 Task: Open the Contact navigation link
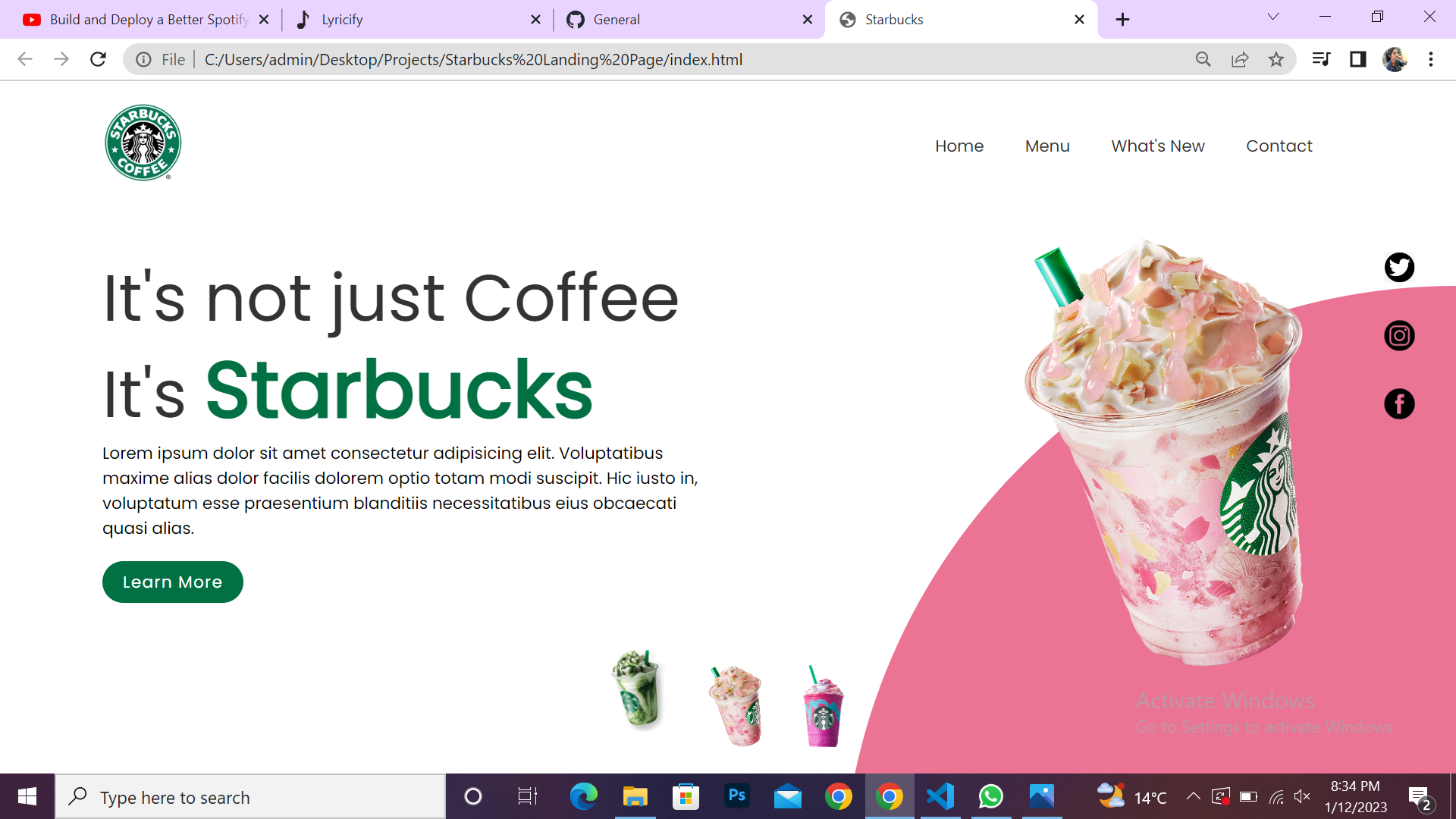(x=1279, y=146)
